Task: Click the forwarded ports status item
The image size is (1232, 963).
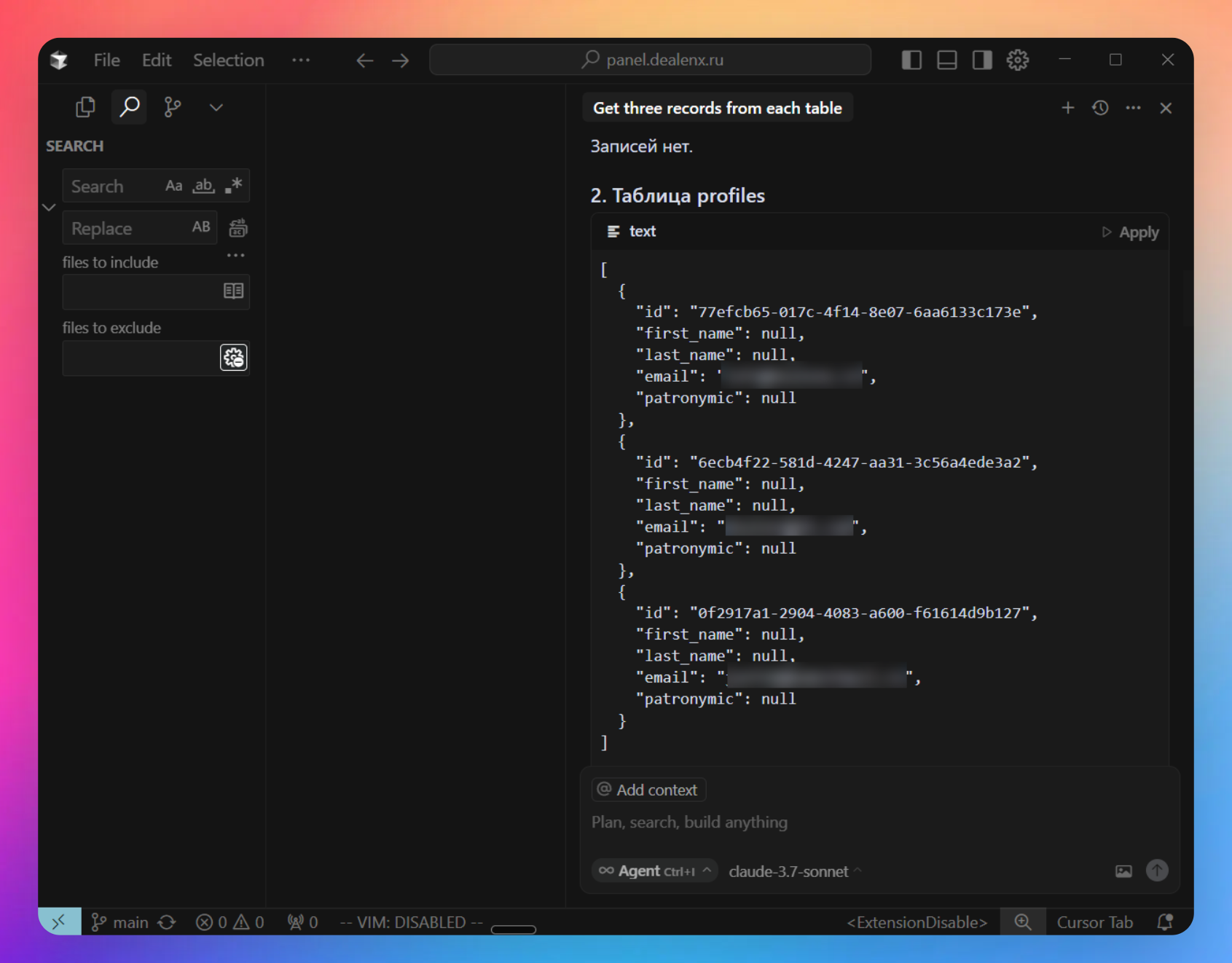Action: 302,922
